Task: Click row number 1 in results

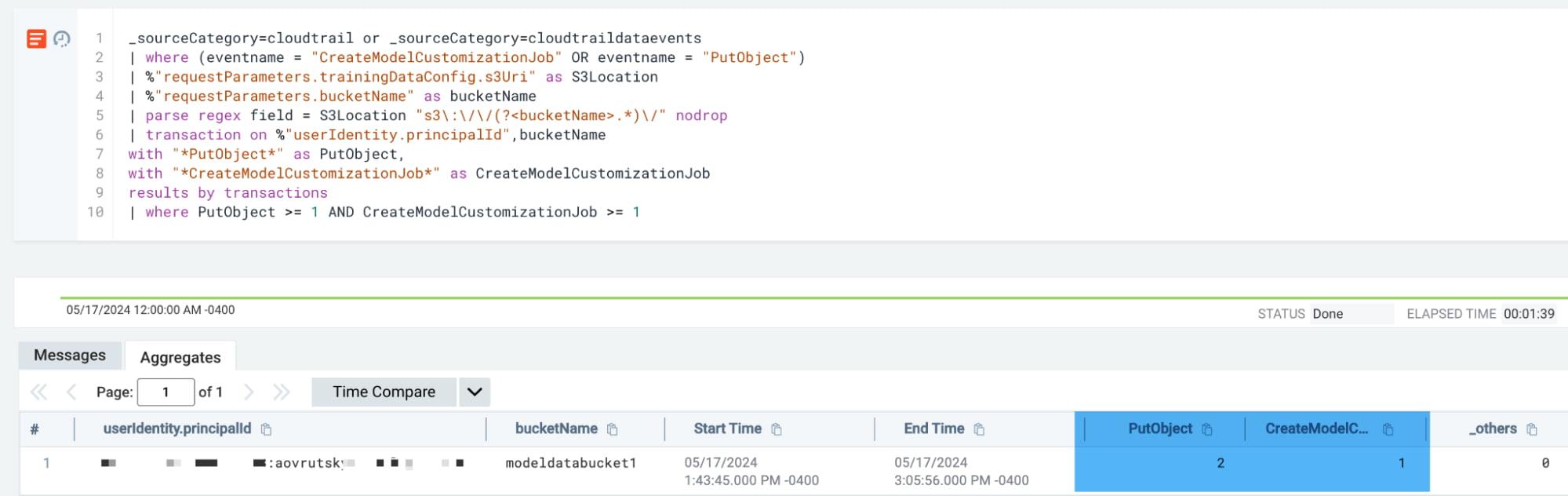Action: point(46,463)
